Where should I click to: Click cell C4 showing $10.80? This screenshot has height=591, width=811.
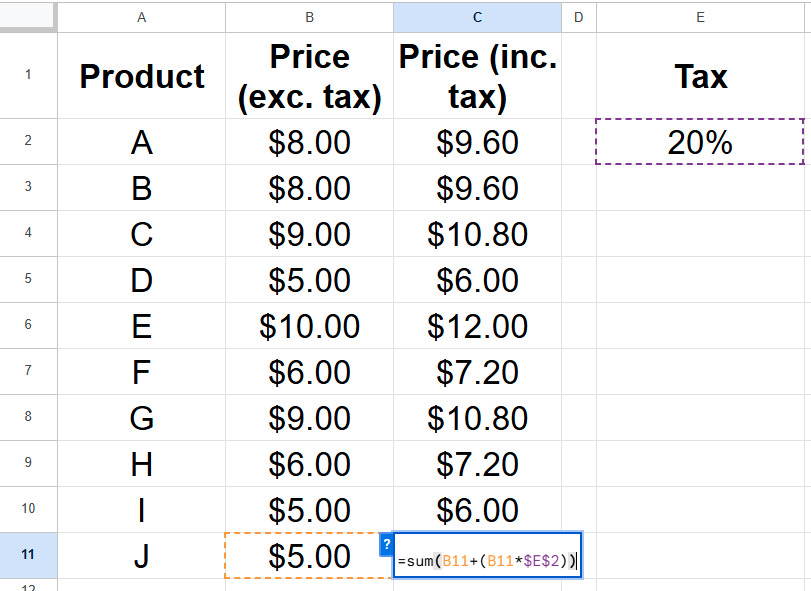point(477,234)
